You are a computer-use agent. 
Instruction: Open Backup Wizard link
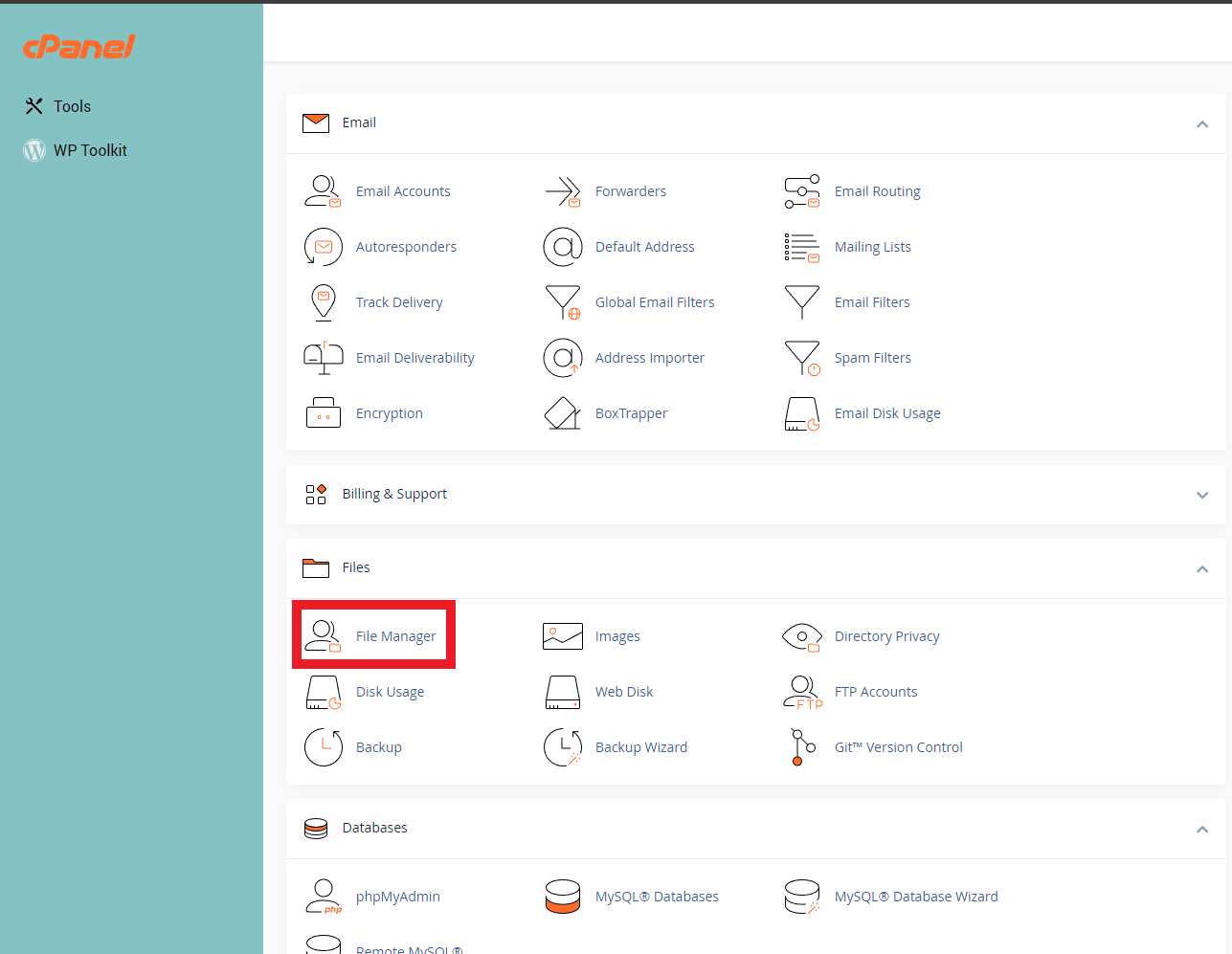[641, 747]
